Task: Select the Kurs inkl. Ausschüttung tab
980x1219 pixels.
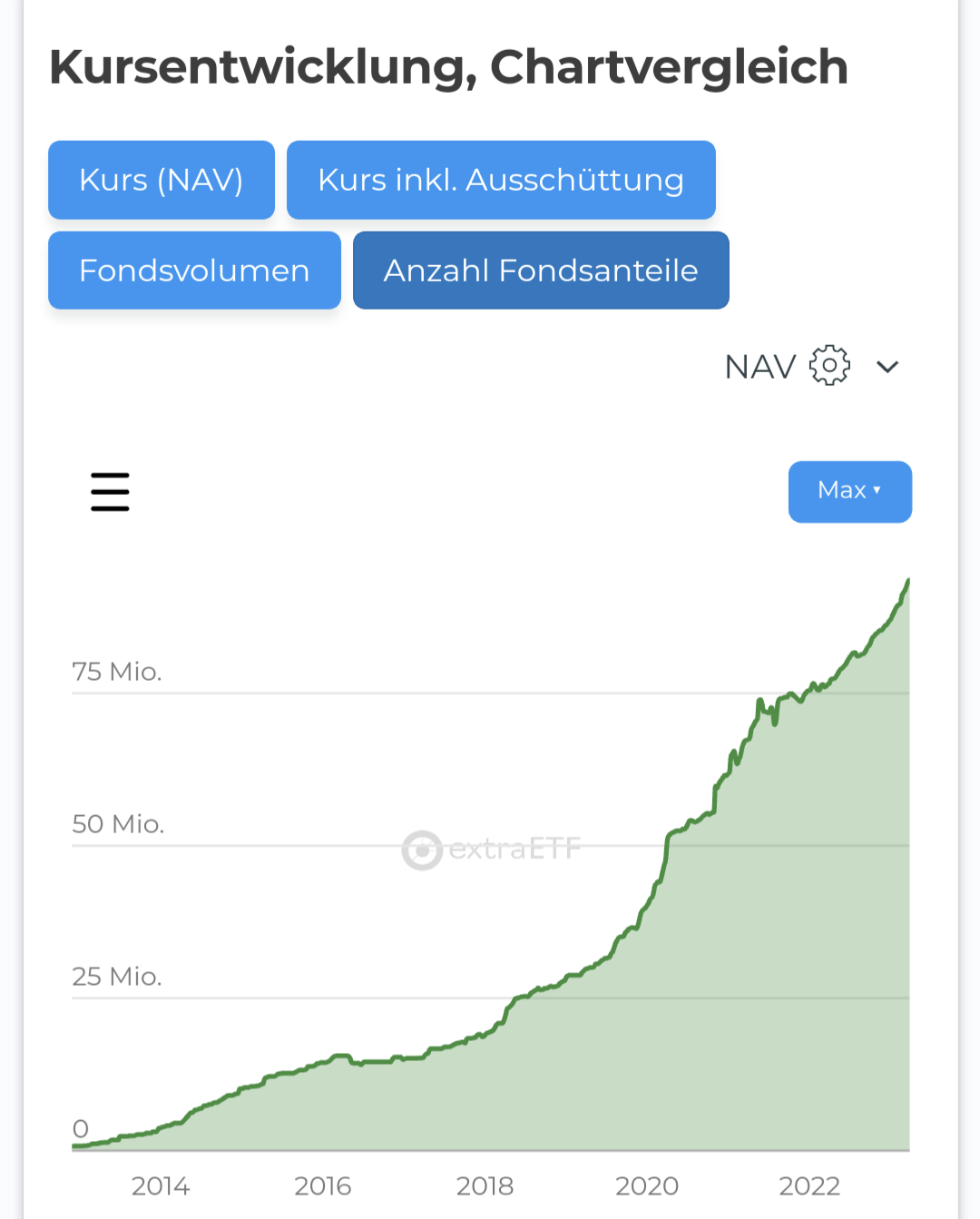Action: [x=501, y=180]
